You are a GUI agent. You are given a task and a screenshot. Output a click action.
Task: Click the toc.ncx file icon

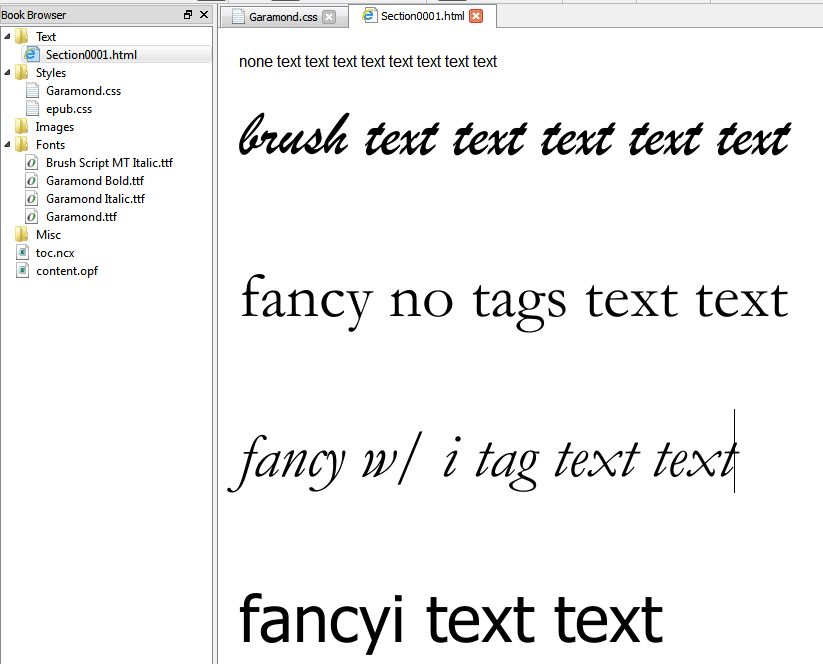[22, 252]
